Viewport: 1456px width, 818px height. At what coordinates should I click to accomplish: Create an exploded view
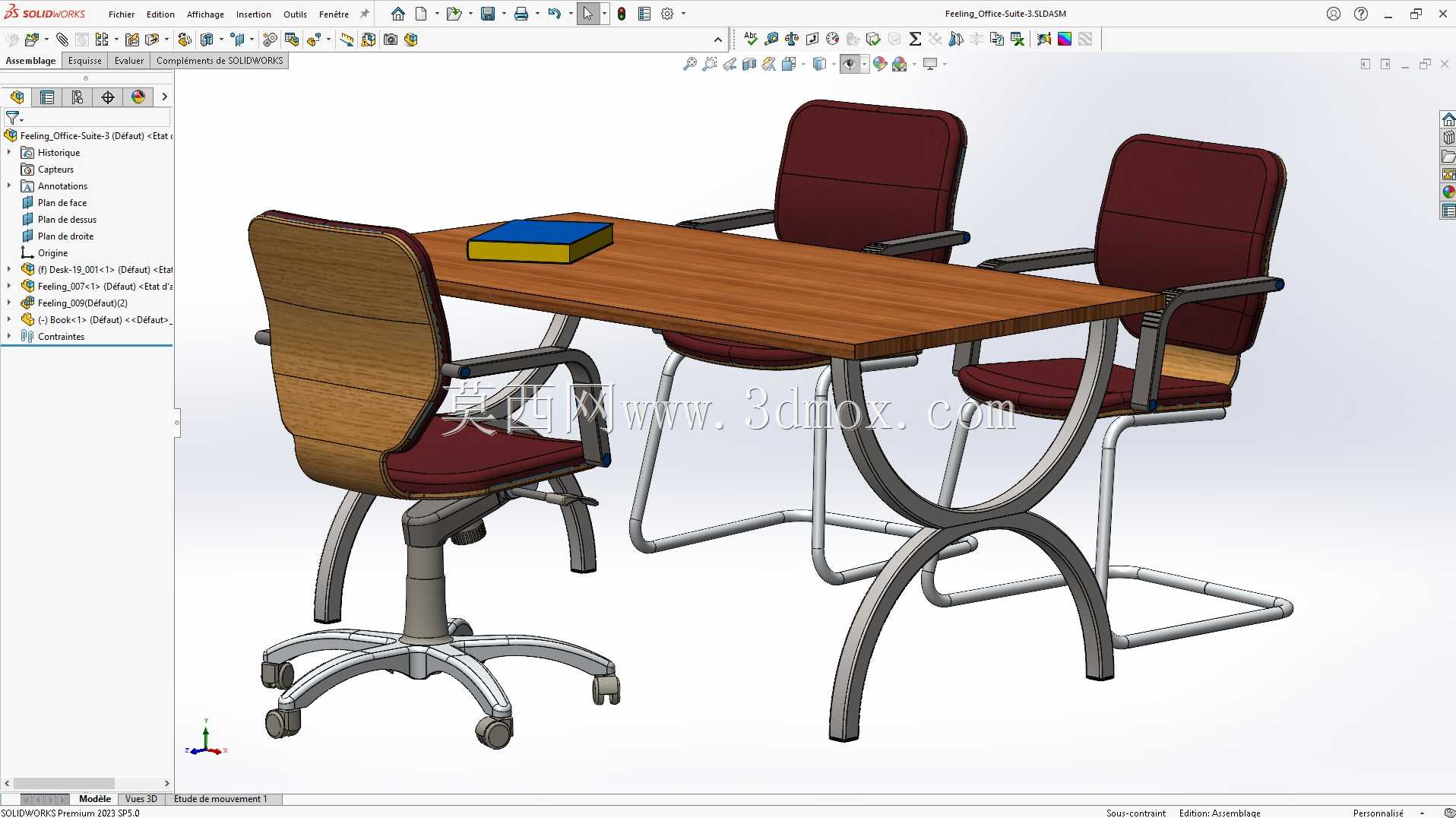(x=314, y=40)
